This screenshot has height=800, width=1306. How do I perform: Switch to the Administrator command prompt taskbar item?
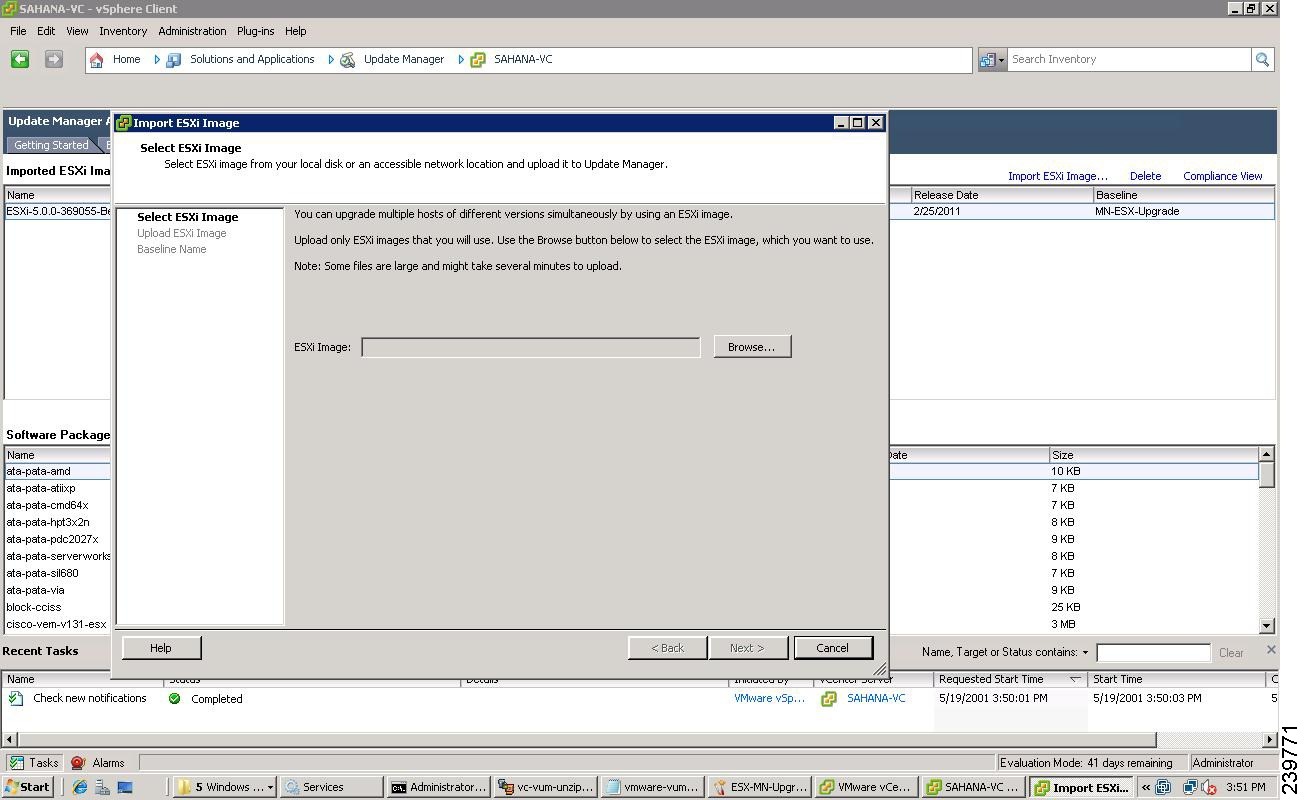click(x=439, y=787)
